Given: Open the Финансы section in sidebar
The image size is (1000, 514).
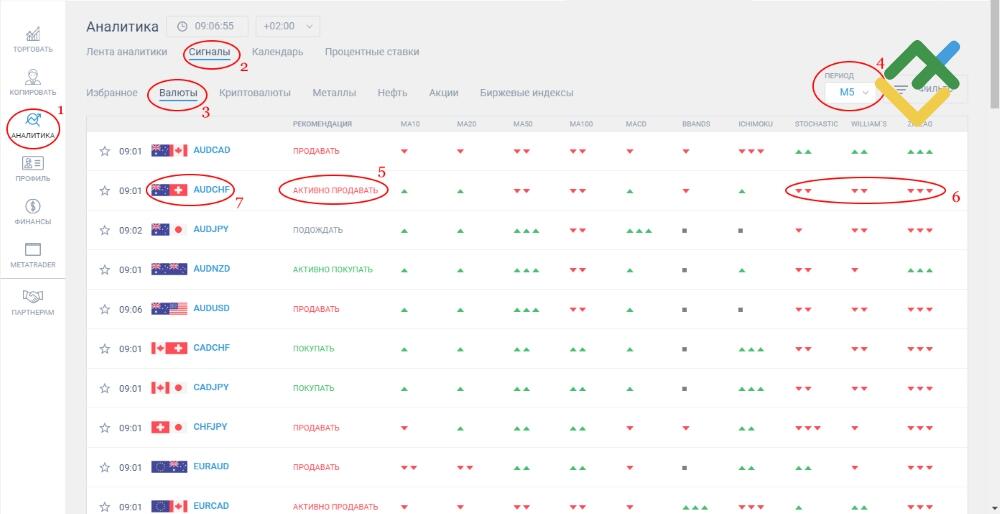Looking at the screenshot, I should (33, 212).
